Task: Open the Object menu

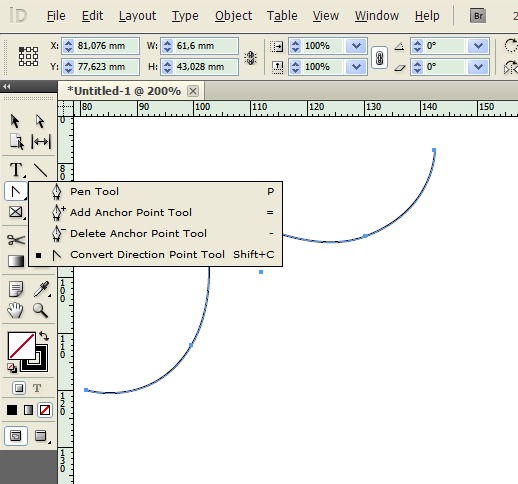Action: [233, 16]
